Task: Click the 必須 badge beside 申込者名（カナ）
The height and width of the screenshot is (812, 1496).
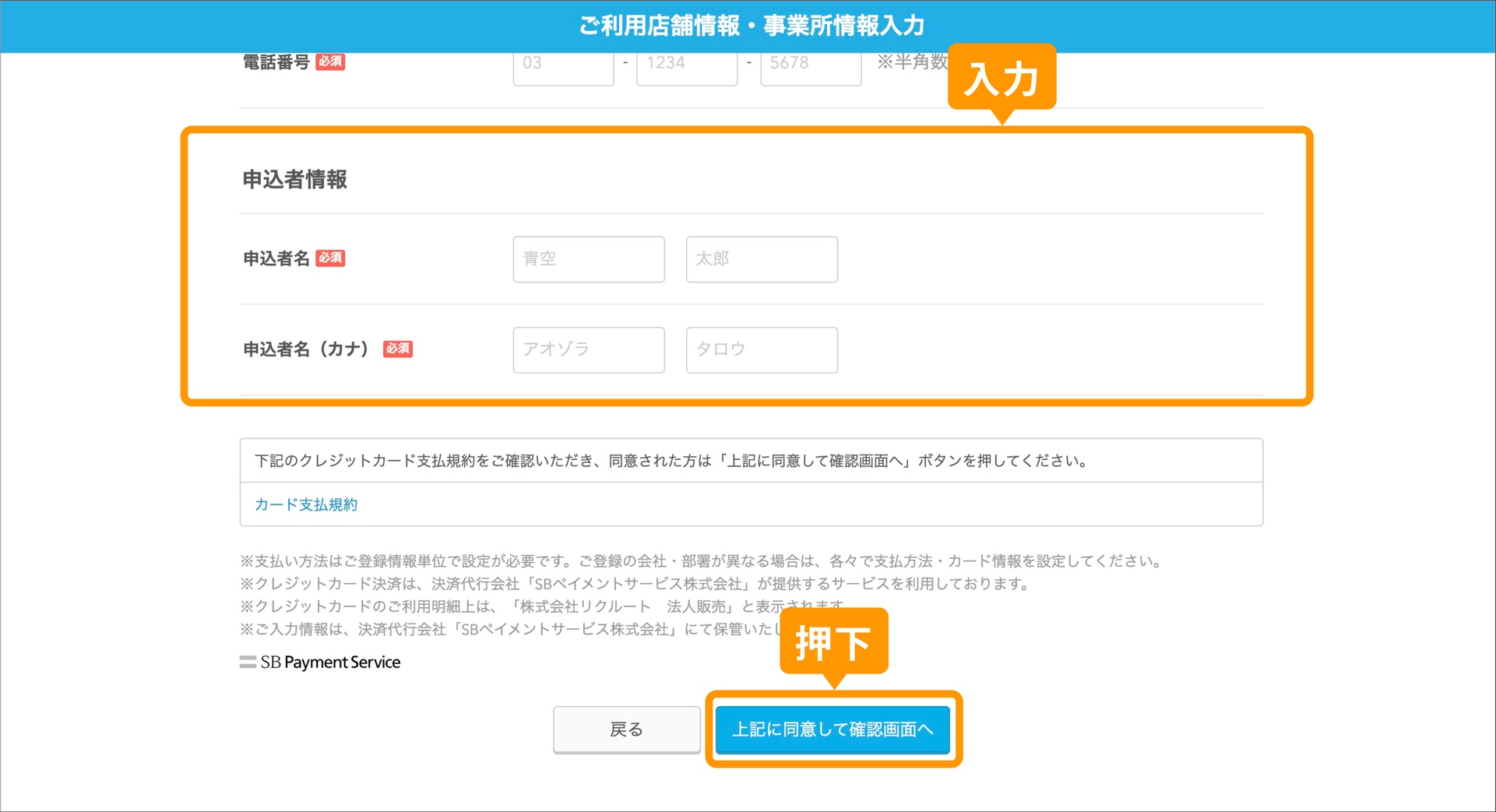Action: 397,349
